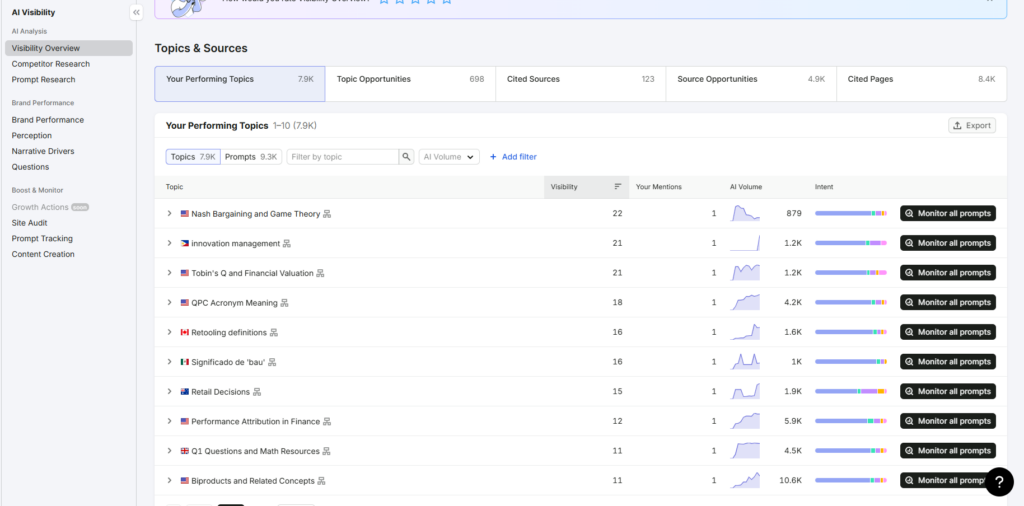Select Cited Sources tab
Image resolution: width=1024 pixels, height=506 pixels.
(x=581, y=84)
